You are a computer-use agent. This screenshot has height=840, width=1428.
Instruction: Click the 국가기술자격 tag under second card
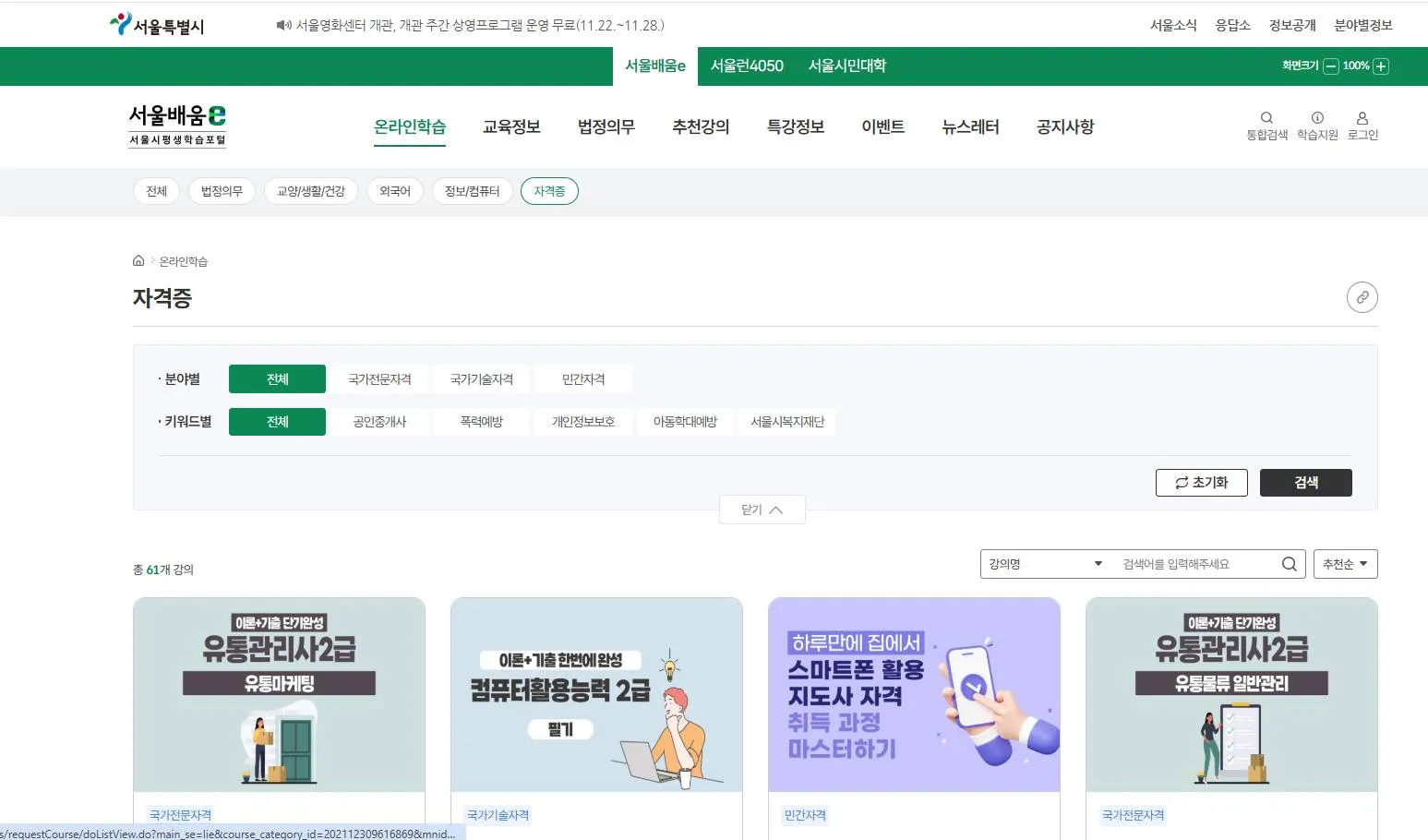[x=498, y=815]
